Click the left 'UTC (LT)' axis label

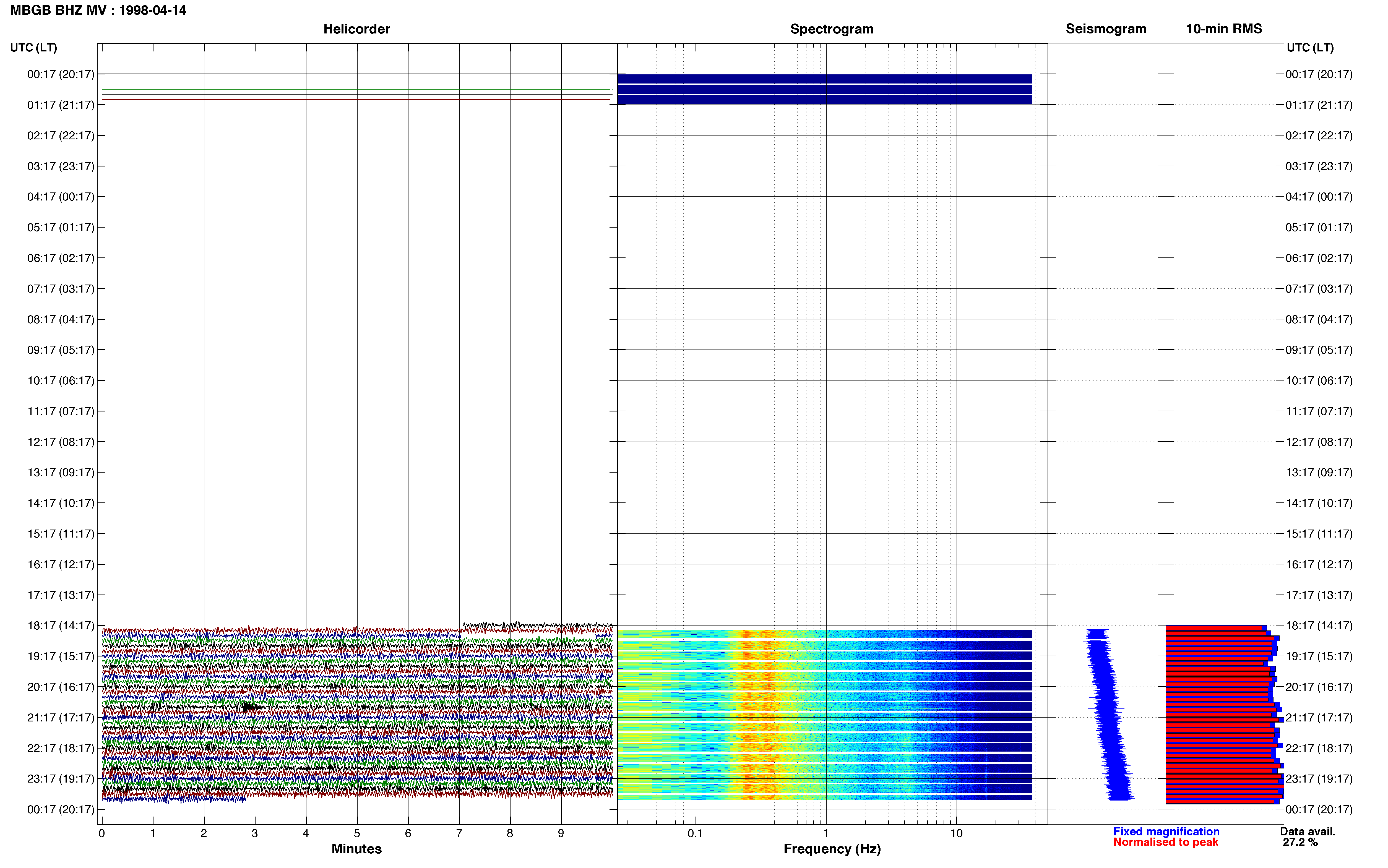(x=34, y=48)
